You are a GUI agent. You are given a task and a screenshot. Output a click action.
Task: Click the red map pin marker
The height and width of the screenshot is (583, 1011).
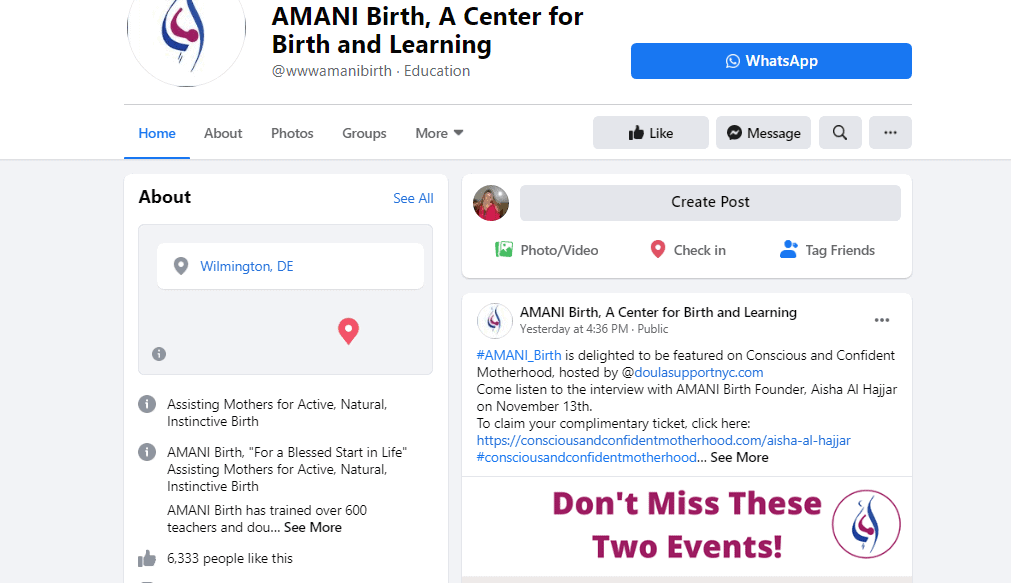348,331
